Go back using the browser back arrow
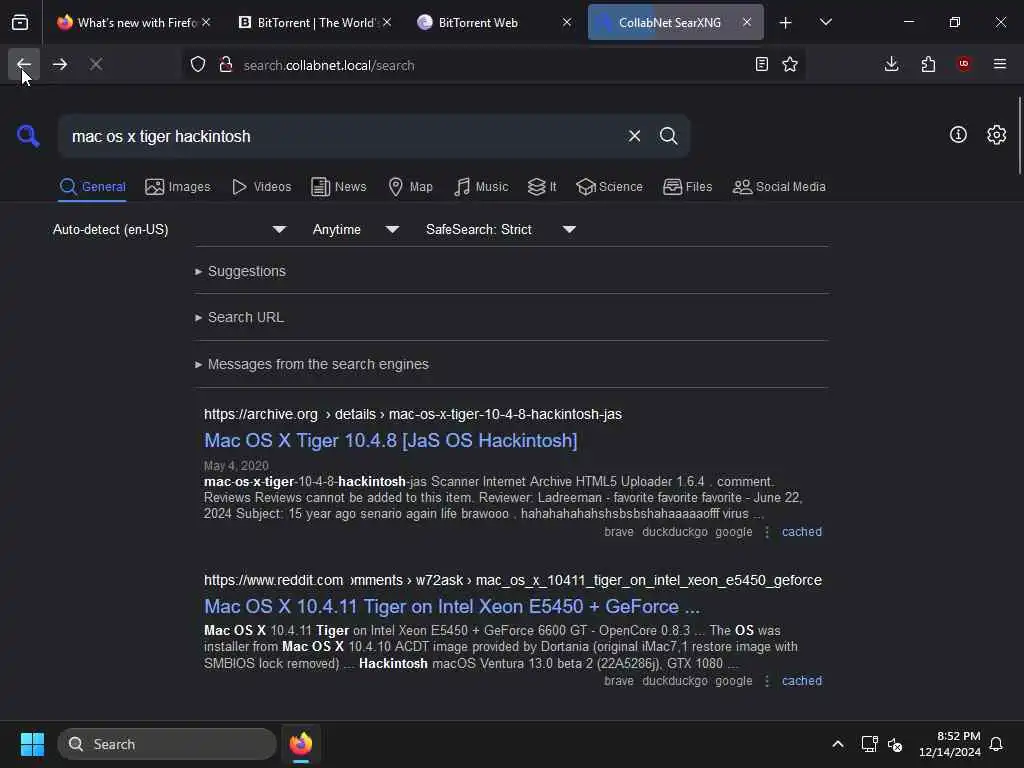The width and height of the screenshot is (1024, 768). [x=24, y=64]
